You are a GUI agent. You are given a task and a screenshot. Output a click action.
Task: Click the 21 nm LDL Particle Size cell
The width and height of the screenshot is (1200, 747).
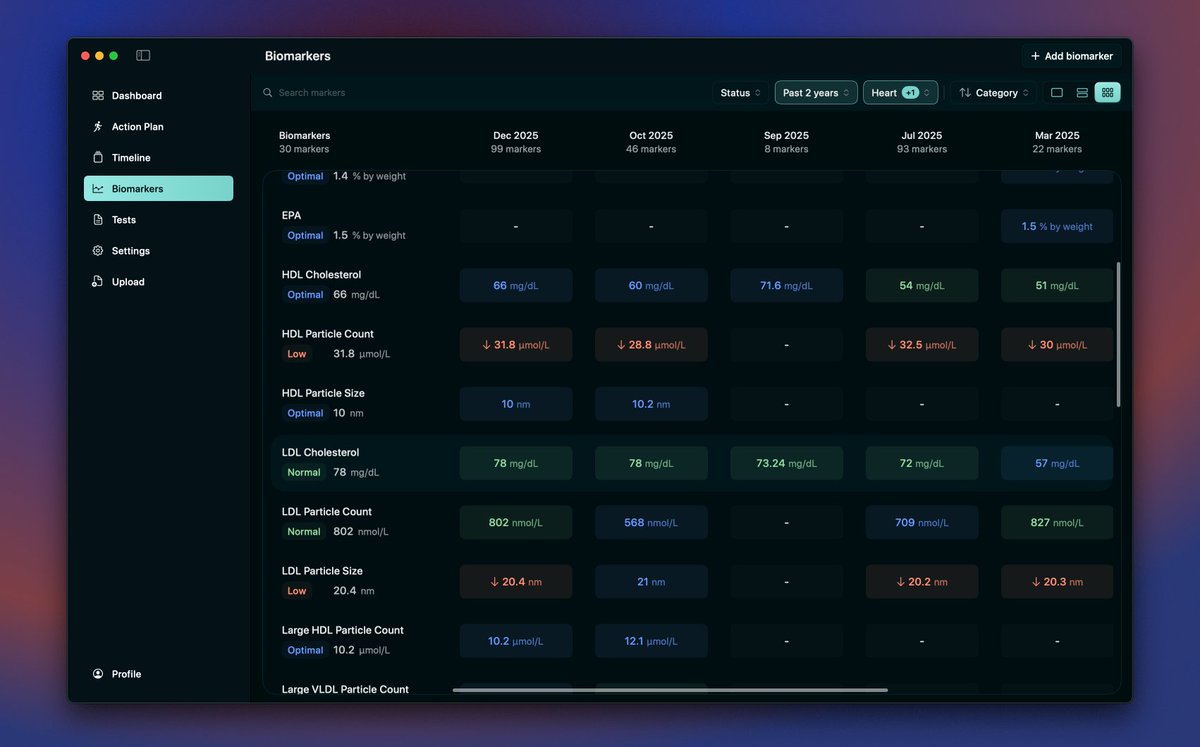pyautogui.click(x=651, y=581)
